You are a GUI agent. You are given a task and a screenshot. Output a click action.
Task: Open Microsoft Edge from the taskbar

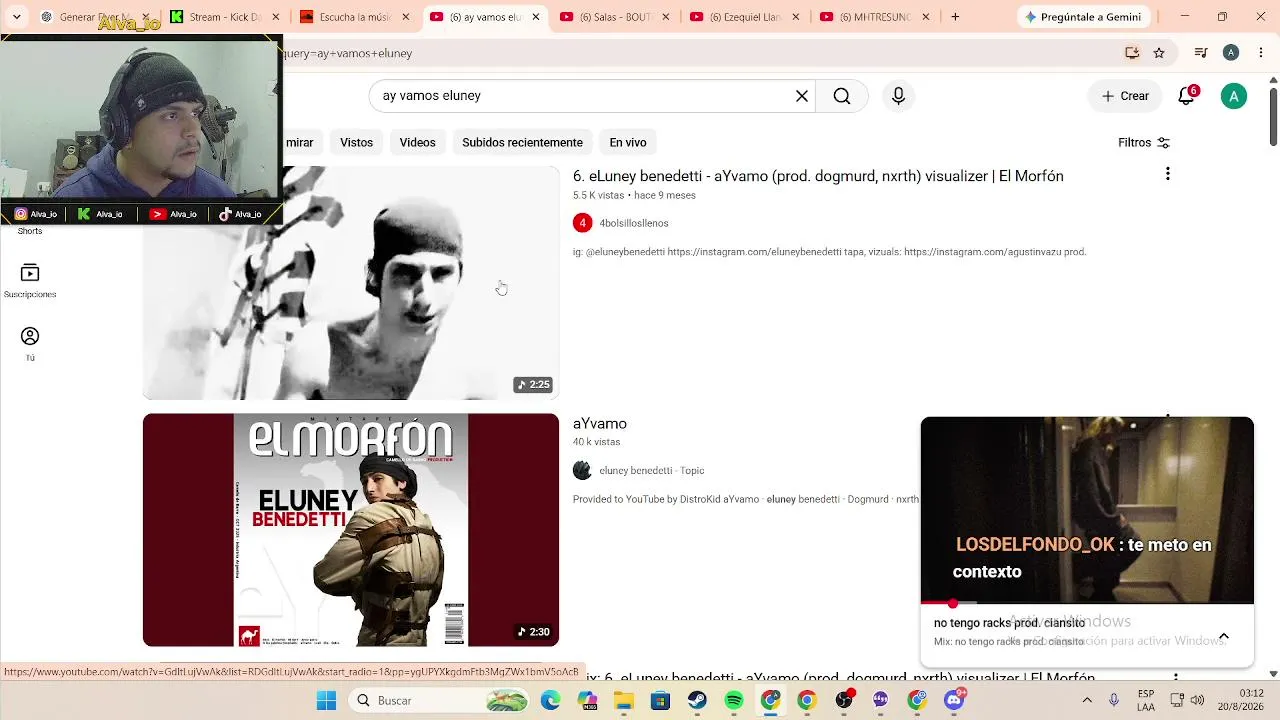pos(550,701)
